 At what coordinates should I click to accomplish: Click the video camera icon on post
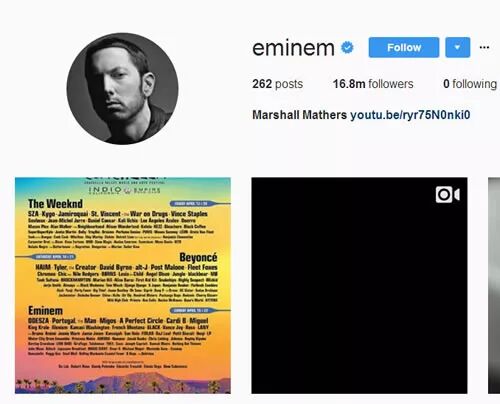[448, 195]
